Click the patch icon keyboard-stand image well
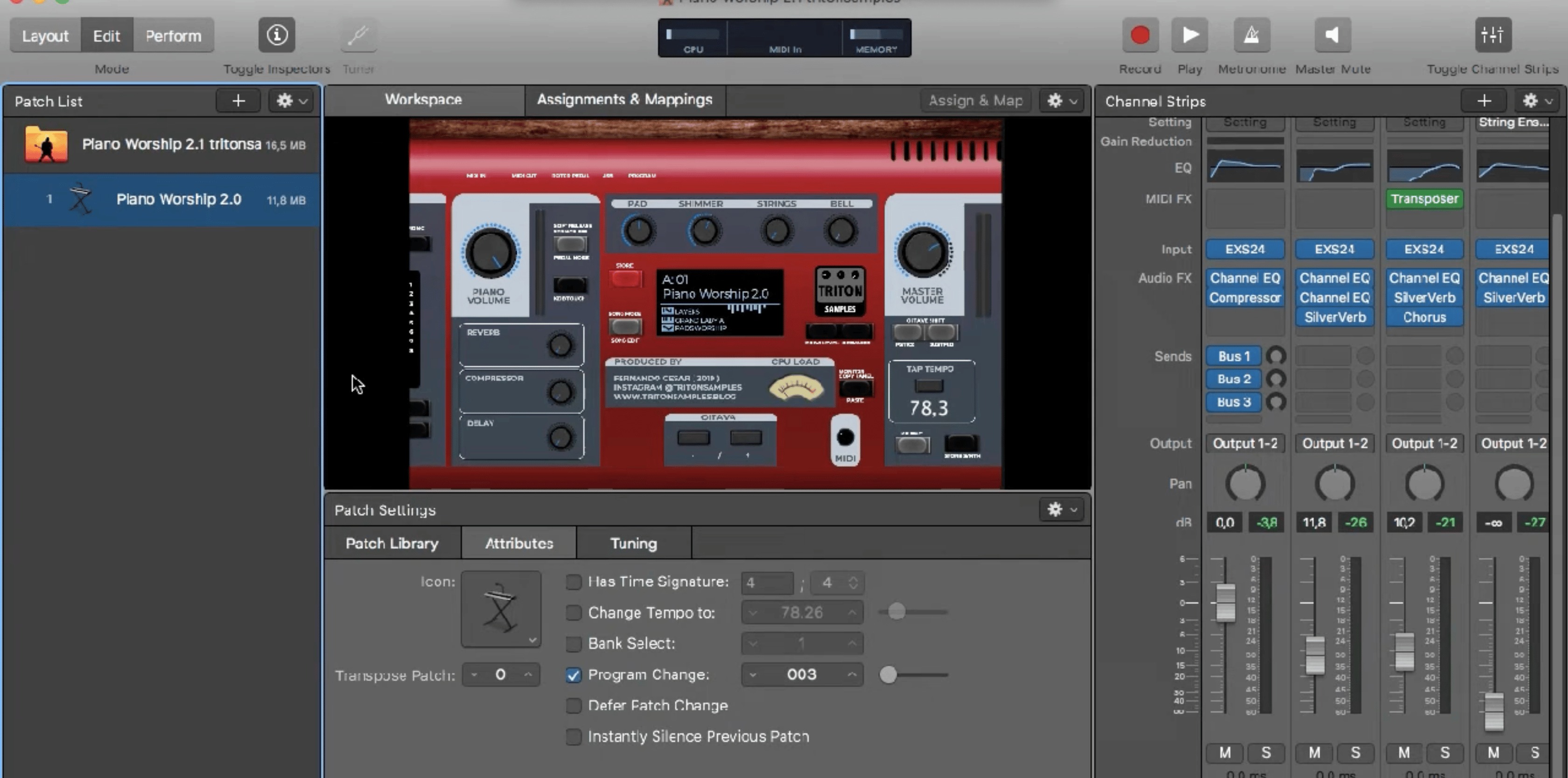This screenshot has height=778, width=1568. pyautogui.click(x=500, y=609)
